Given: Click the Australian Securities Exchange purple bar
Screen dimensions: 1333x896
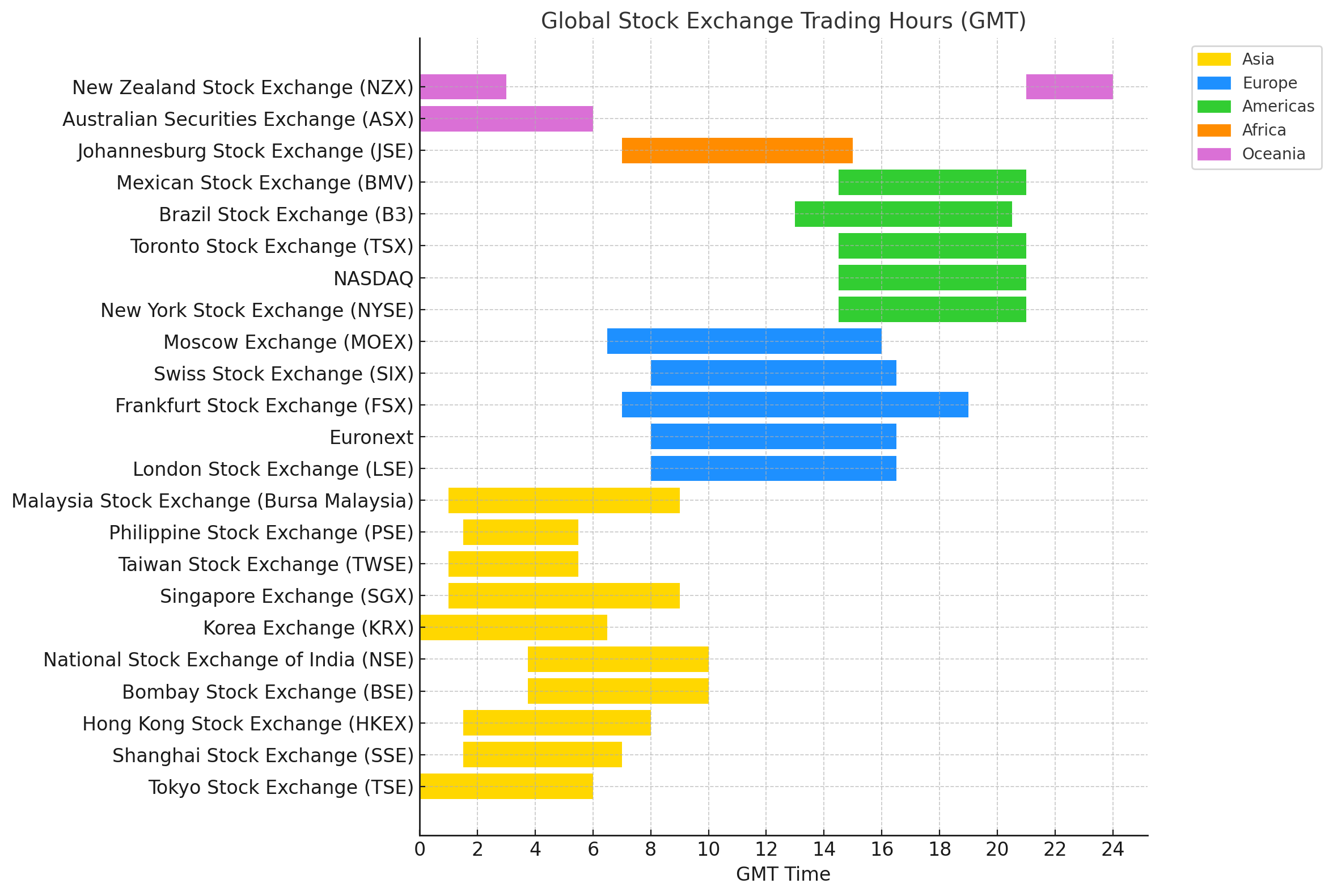Looking at the screenshot, I should (506, 119).
